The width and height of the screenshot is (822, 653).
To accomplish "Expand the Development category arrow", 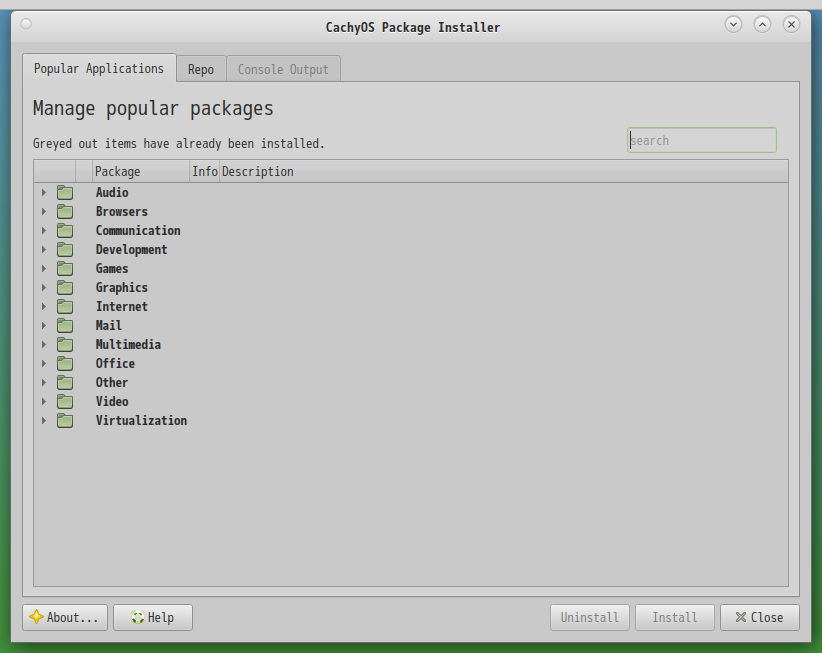I will 44,249.
